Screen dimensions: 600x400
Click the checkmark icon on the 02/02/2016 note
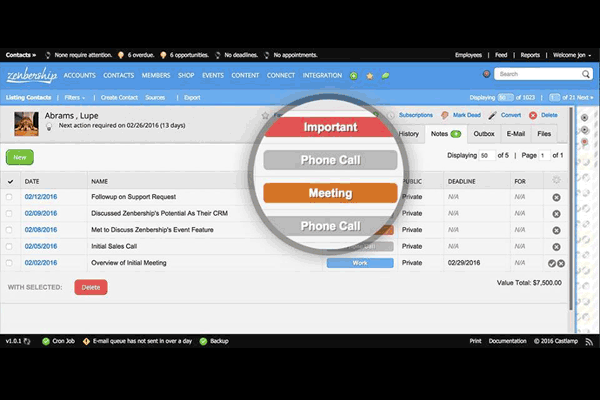pyautogui.click(x=551, y=263)
